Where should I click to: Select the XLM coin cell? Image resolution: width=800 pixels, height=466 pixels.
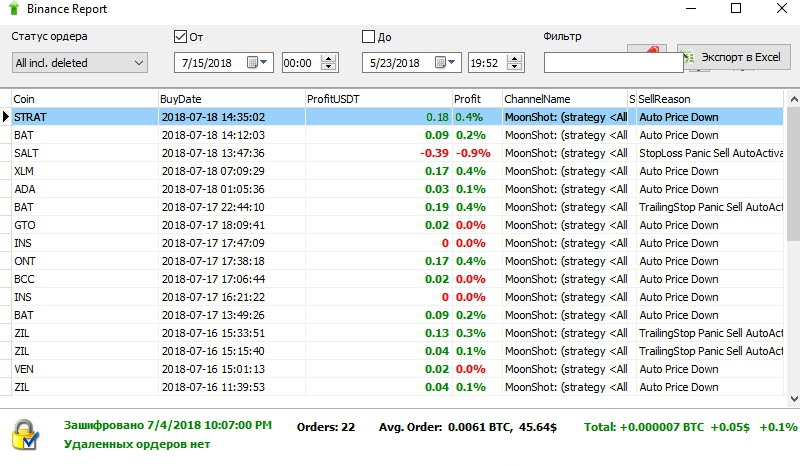pos(85,171)
